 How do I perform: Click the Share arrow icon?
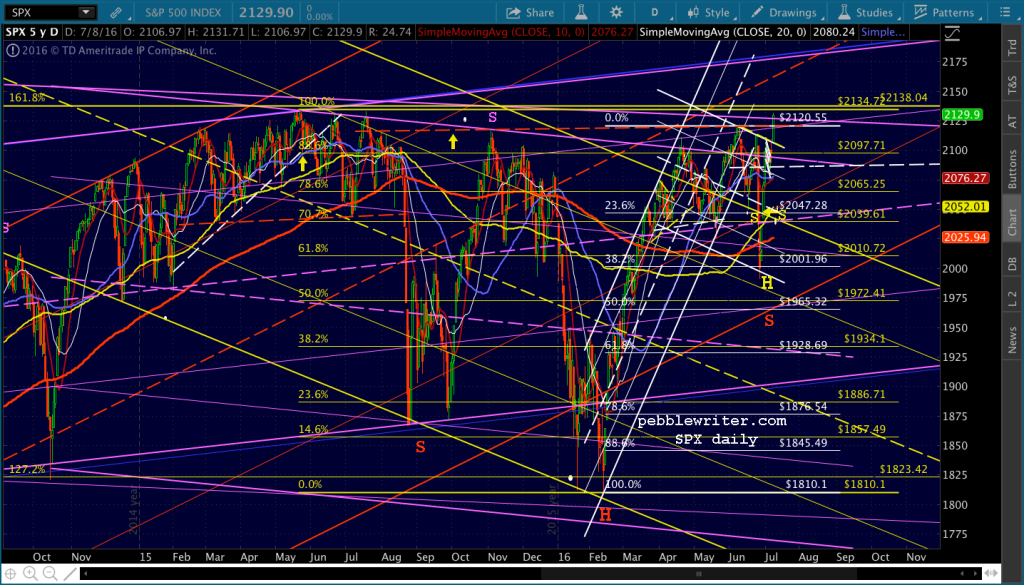click(513, 12)
